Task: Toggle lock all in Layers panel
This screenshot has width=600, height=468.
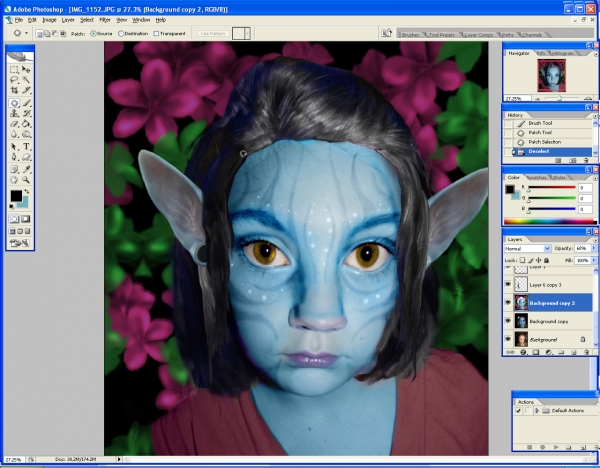Action: pyautogui.click(x=546, y=260)
